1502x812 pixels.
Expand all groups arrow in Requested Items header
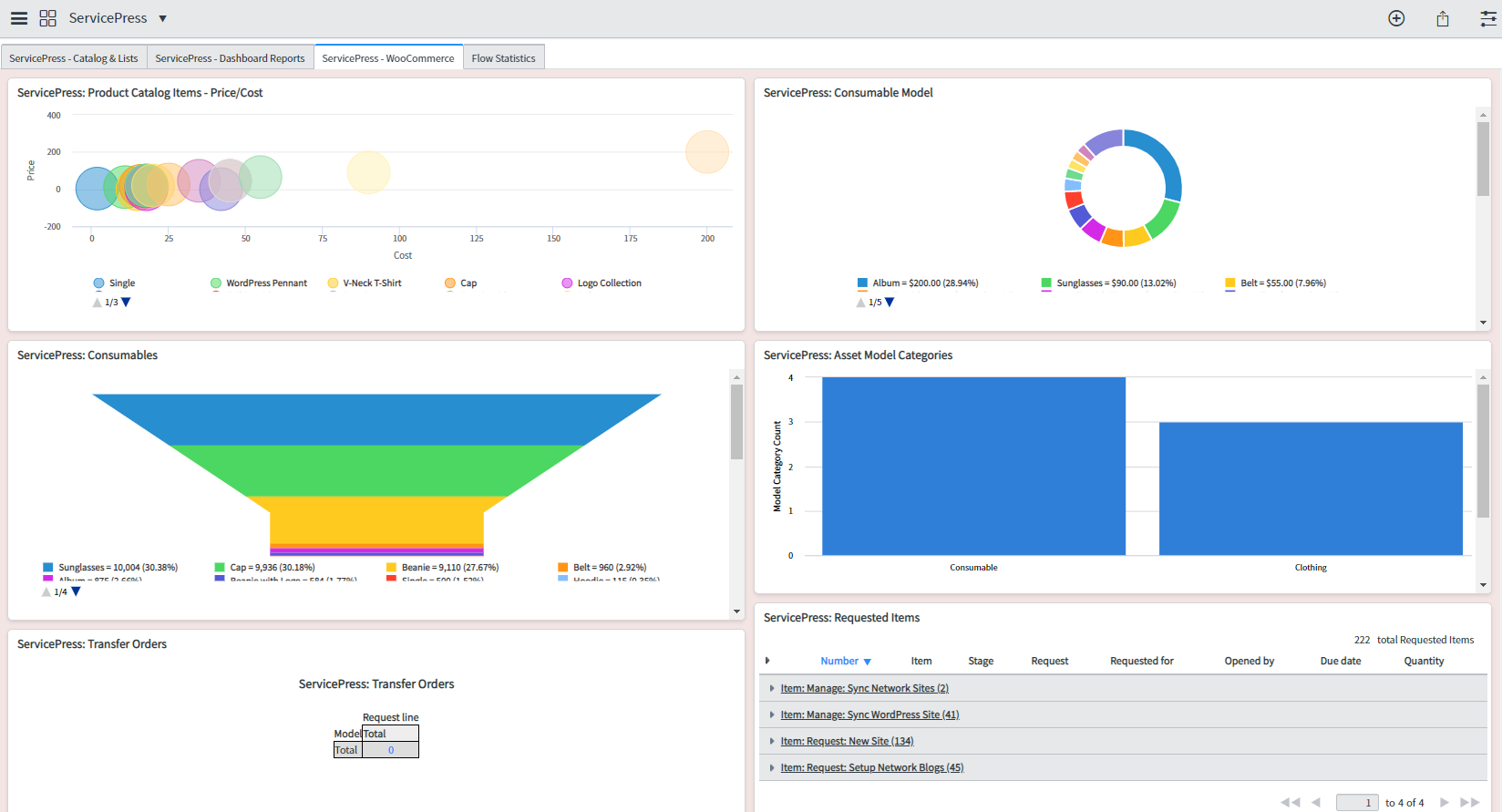tap(767, 661)
